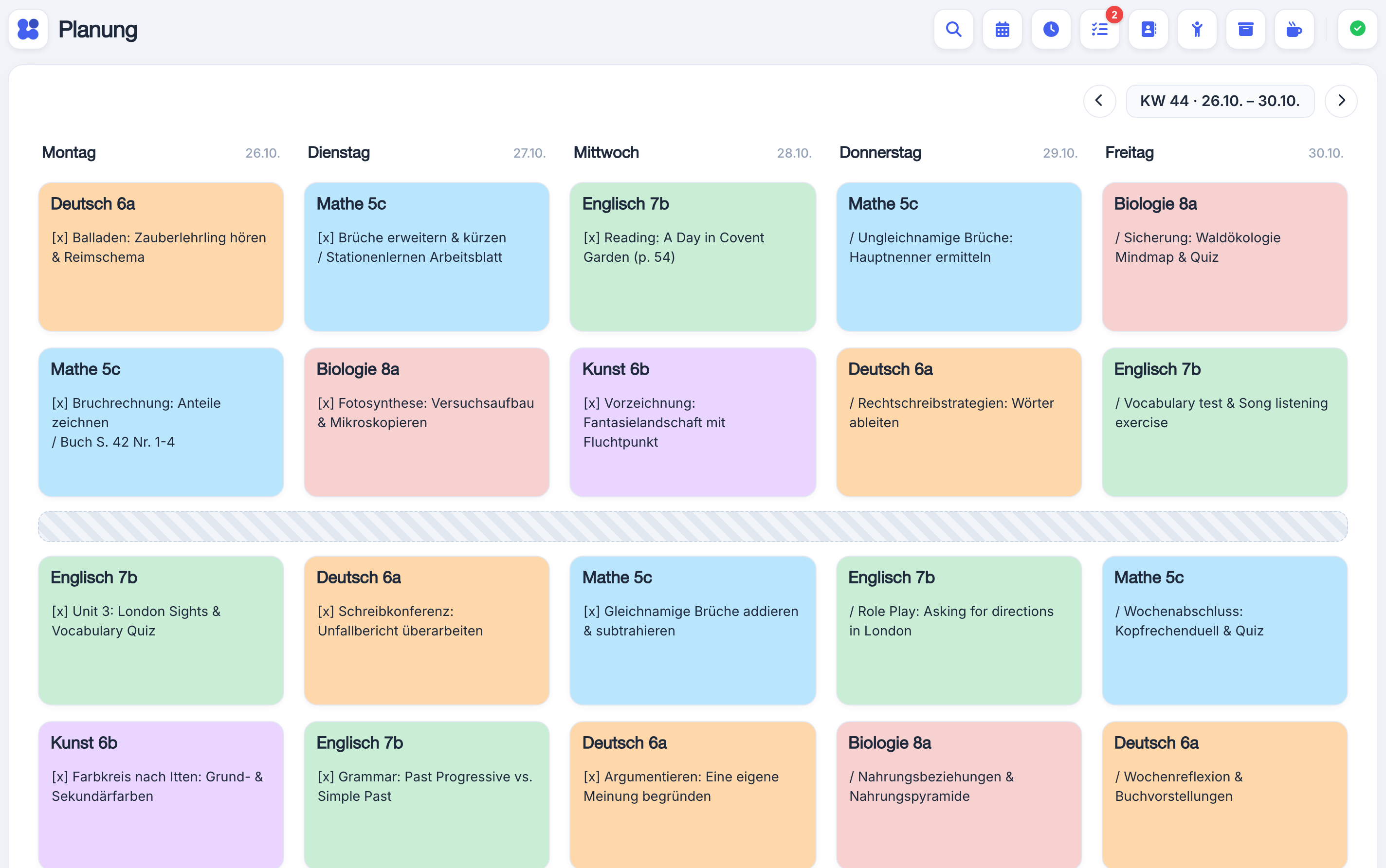Click the date 30.10. label
The width and height of the screenshot is (1386, 868).
1326,153
